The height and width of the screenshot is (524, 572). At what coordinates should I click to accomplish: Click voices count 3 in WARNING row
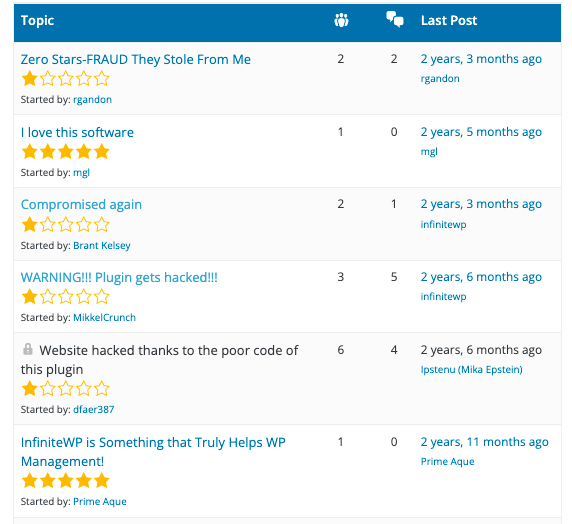(x=340, y=277)
